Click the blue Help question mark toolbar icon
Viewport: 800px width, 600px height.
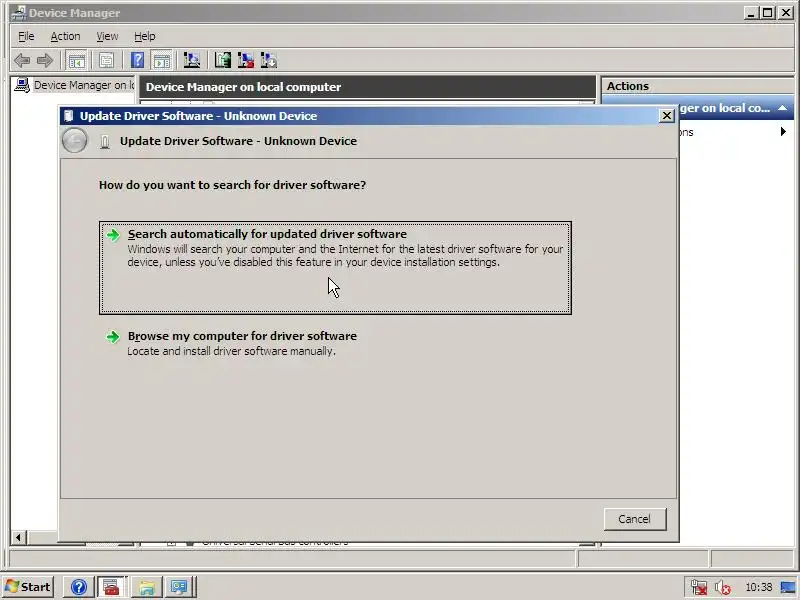pos(137,61)
